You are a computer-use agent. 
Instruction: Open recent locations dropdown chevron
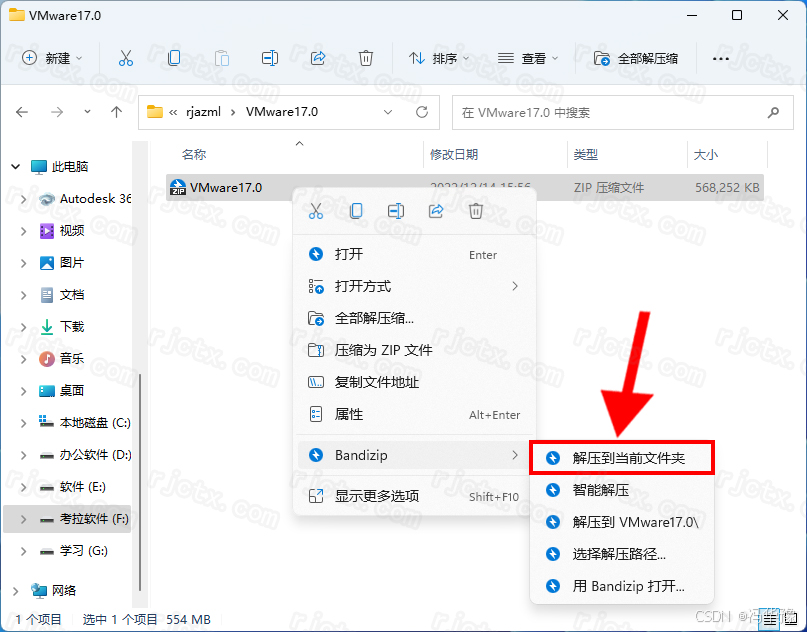87,112
